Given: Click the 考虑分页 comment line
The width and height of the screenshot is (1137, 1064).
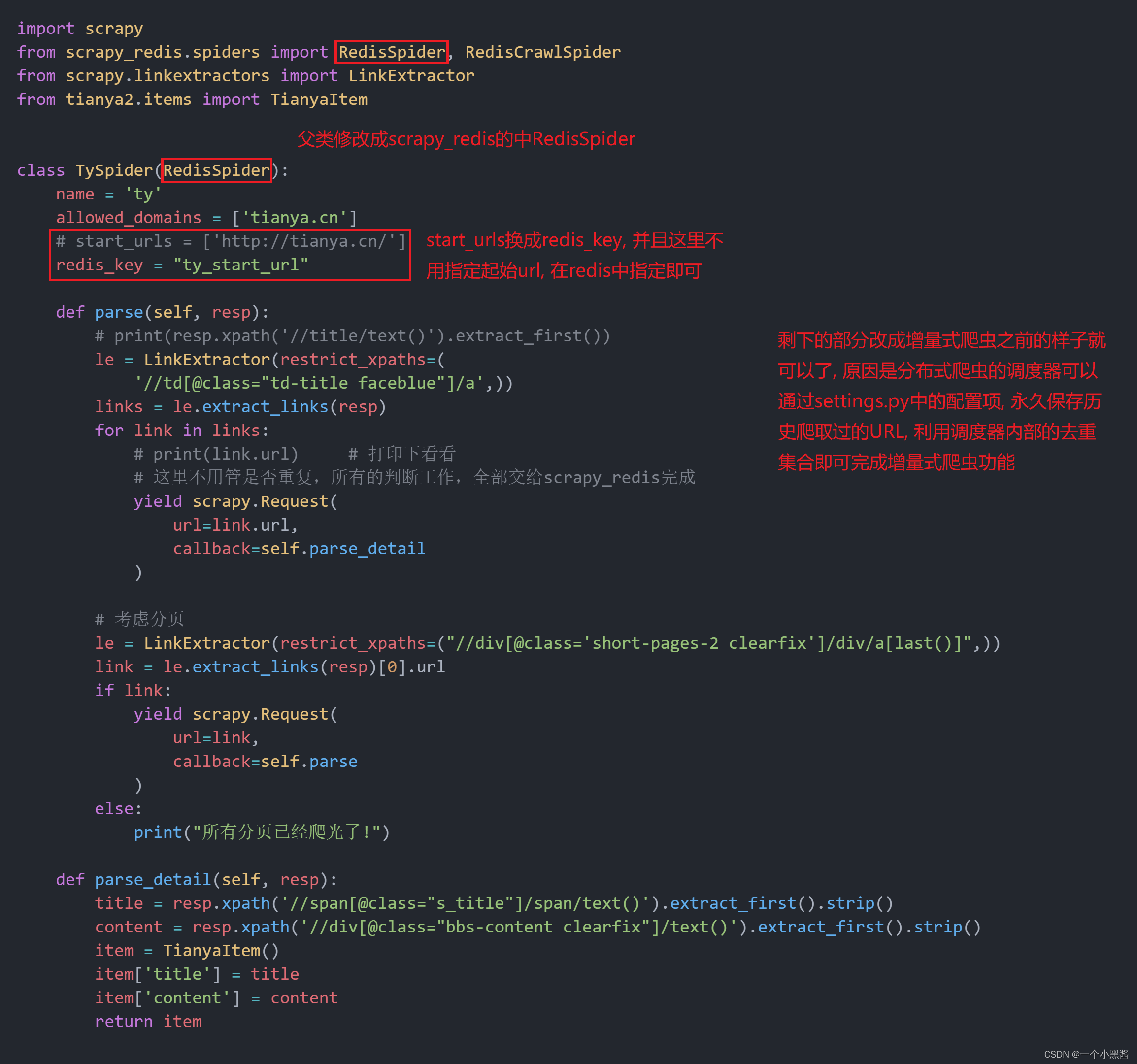Looking at the screenshot, I should [139, 619].
